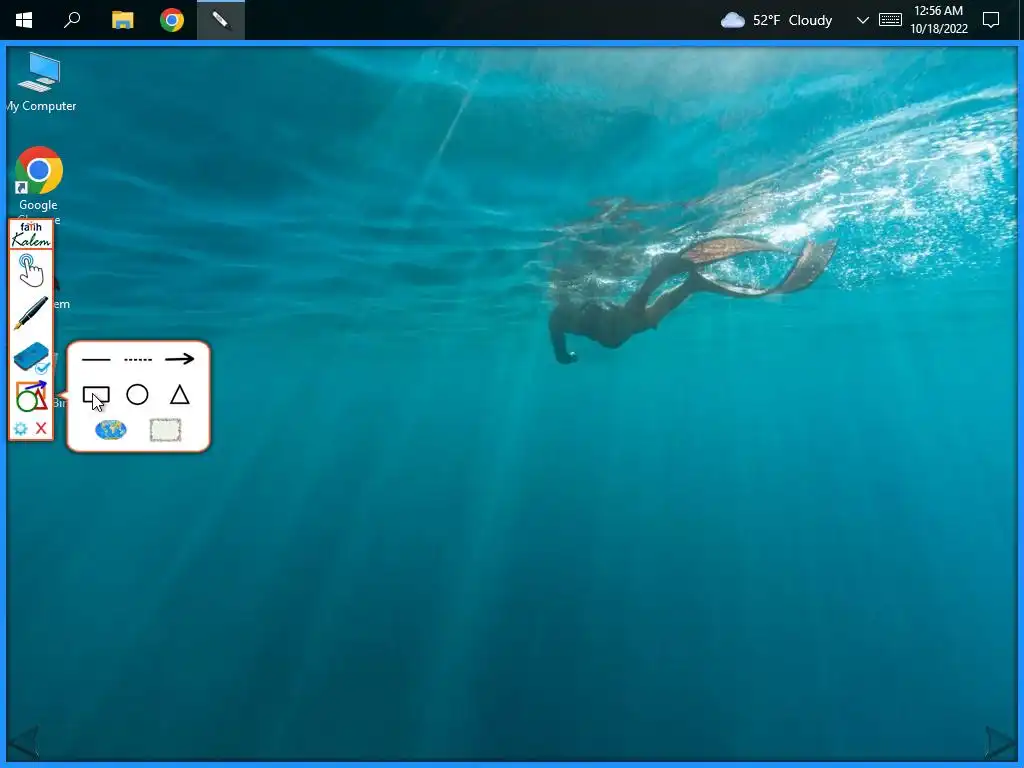Go to previous page arrow at bottom-left

23,742
